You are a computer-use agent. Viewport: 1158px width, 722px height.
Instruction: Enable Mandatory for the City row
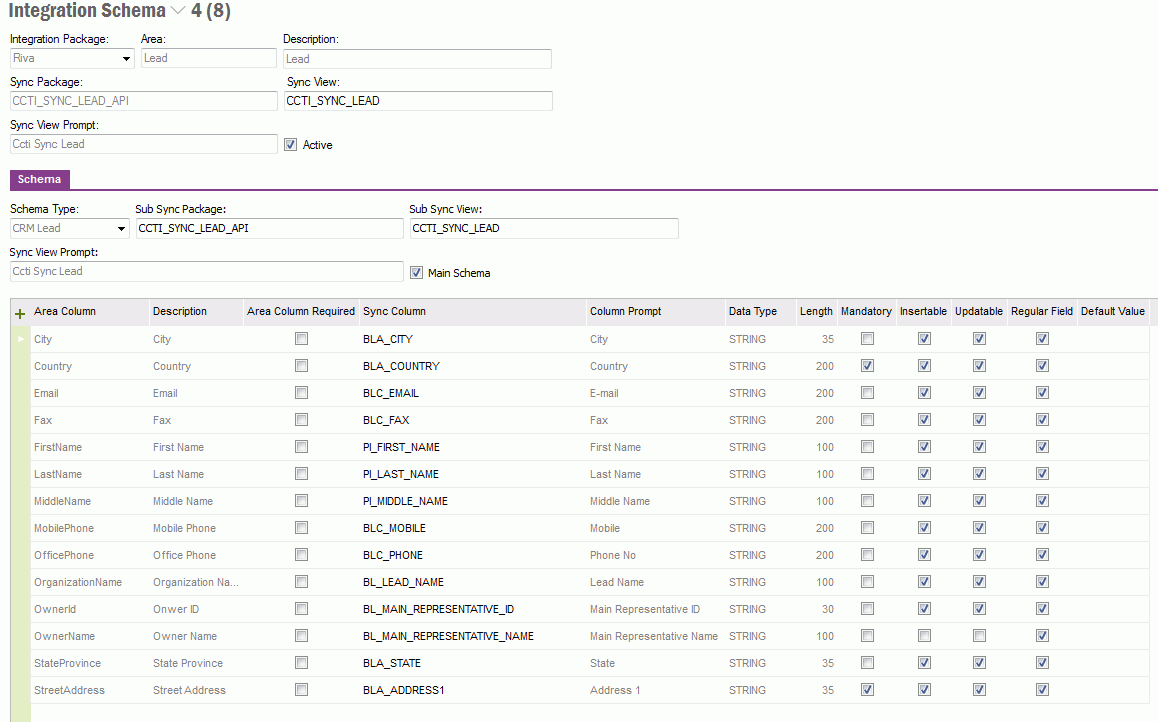pos(867,338)
